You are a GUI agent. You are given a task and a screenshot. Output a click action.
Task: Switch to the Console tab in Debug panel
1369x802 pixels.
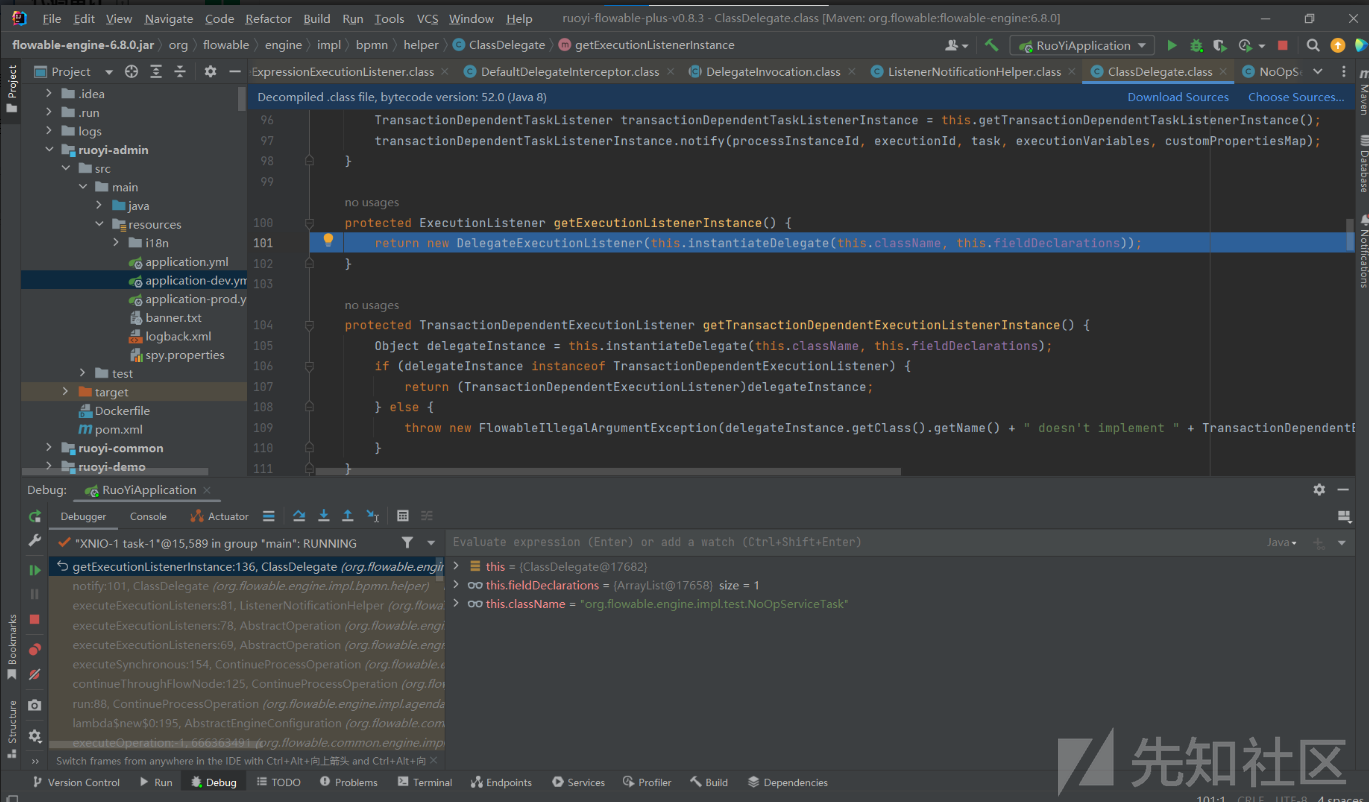(148, 516)
